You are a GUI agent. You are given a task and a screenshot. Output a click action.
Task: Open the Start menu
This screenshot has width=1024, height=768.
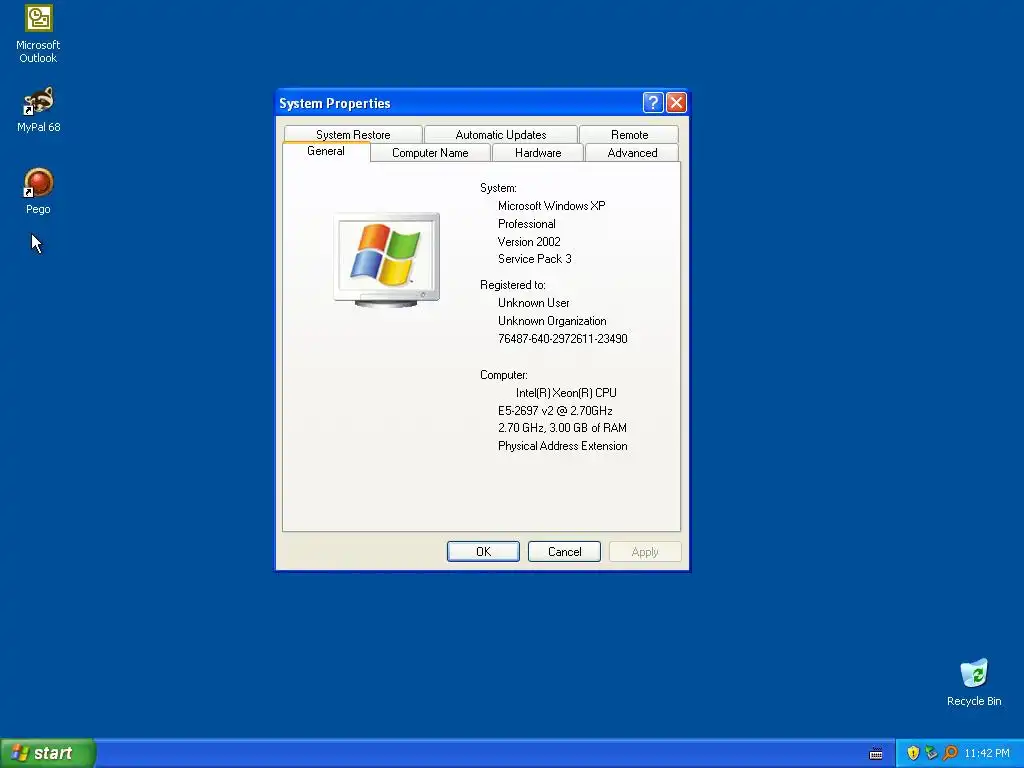coord(48,753)
